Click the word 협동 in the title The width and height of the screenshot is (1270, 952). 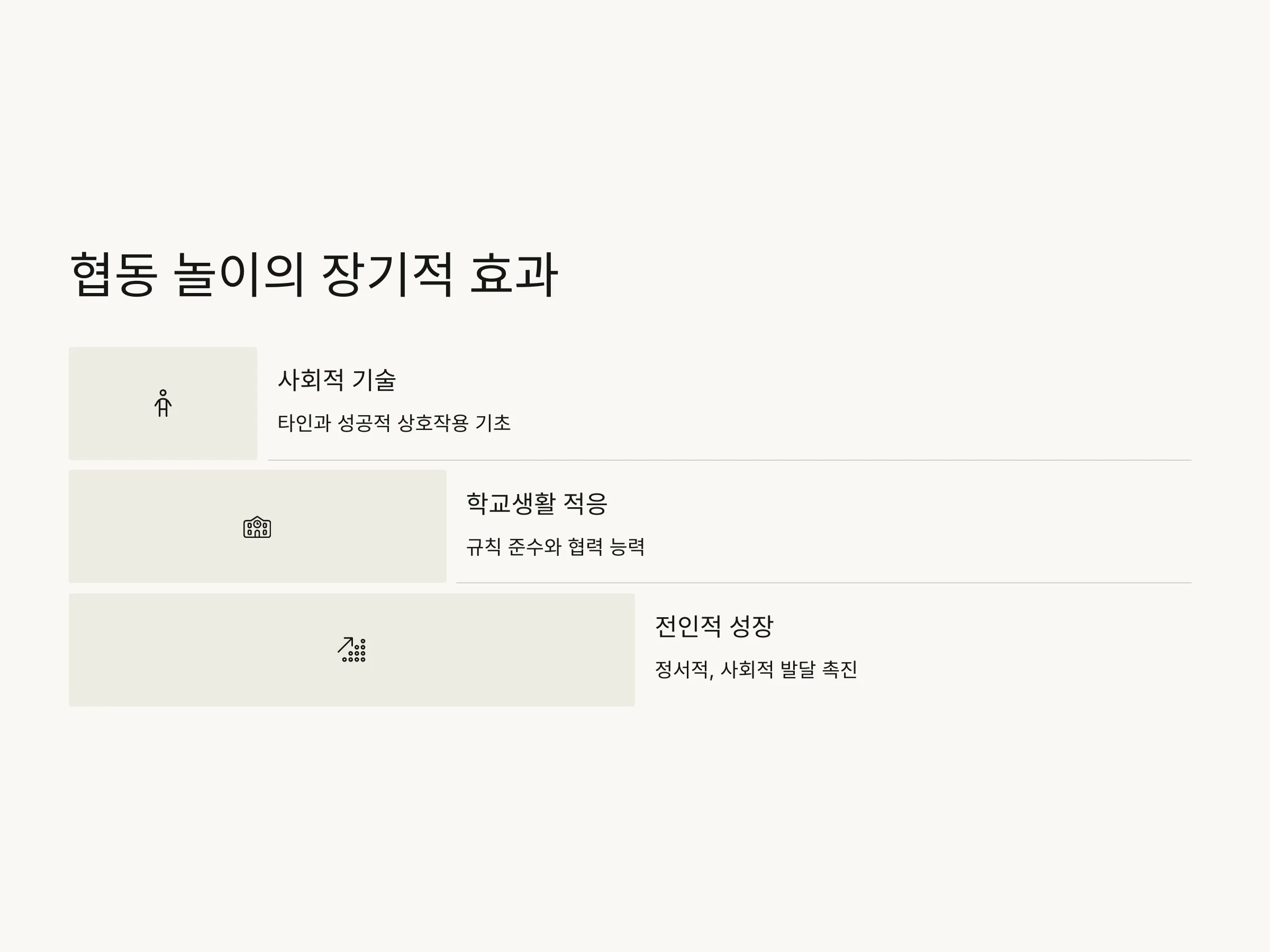(113, 274)
